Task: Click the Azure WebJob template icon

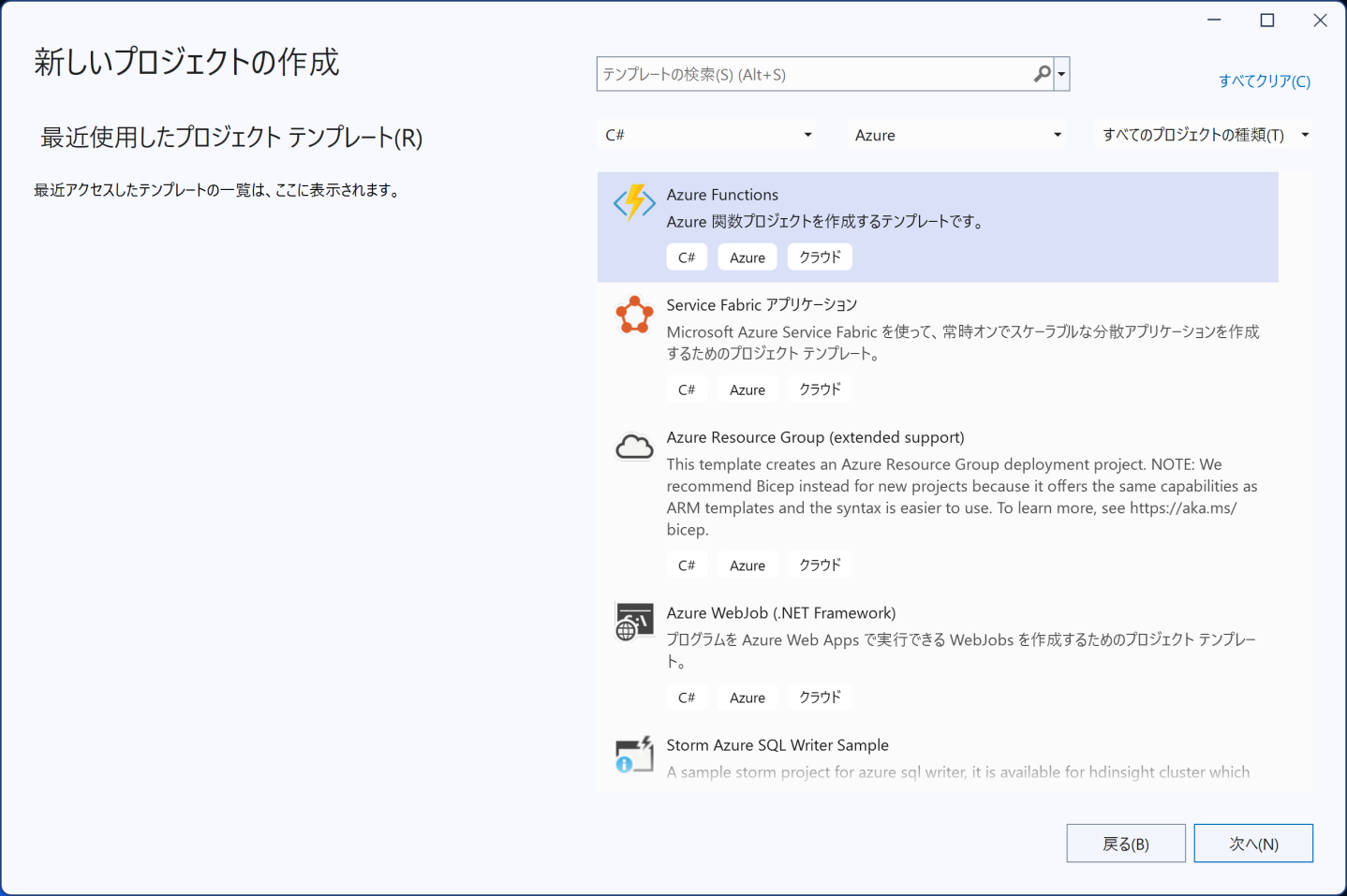Action: 634,622
